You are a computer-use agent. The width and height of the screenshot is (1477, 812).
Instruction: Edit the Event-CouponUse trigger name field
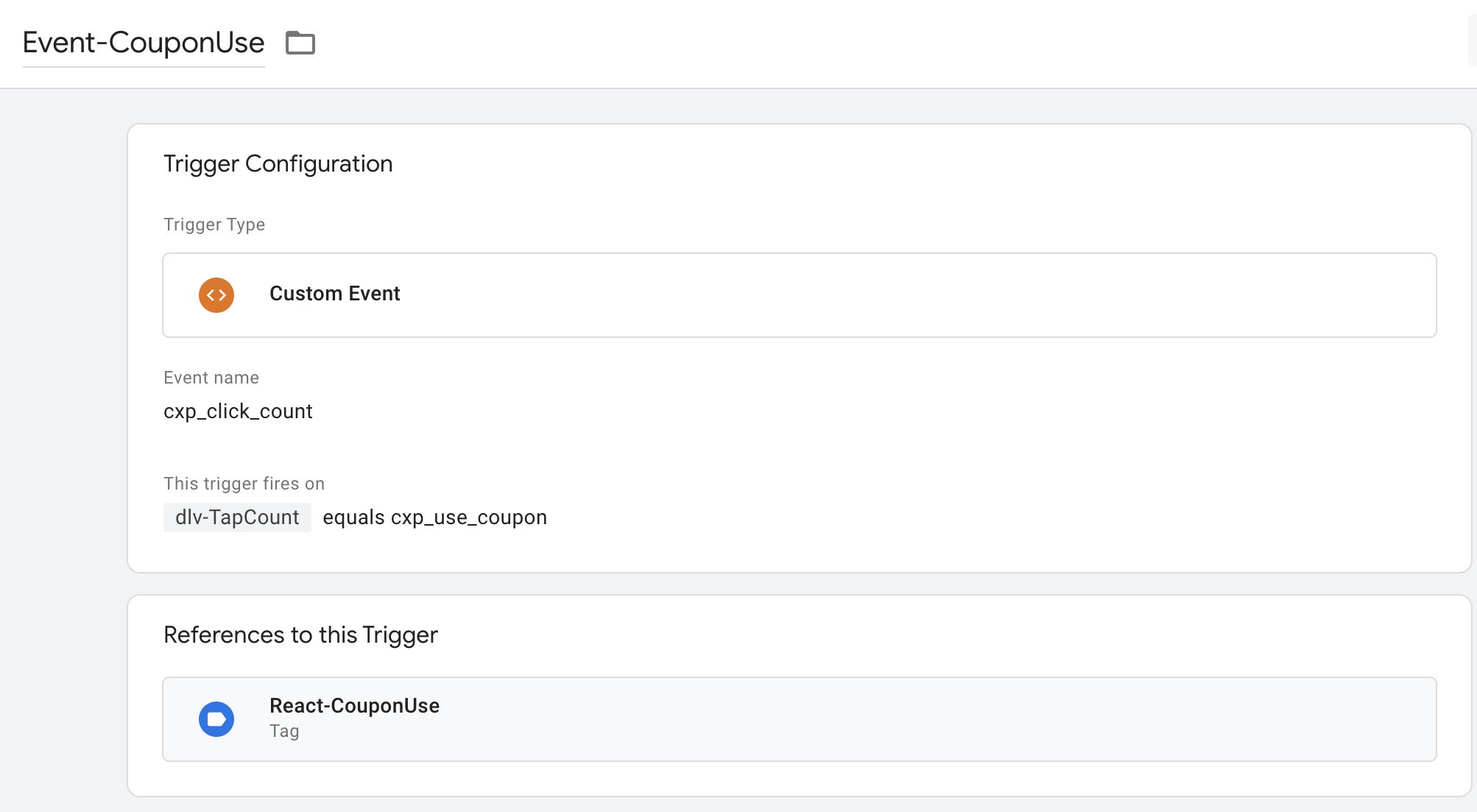click(144, 43)
